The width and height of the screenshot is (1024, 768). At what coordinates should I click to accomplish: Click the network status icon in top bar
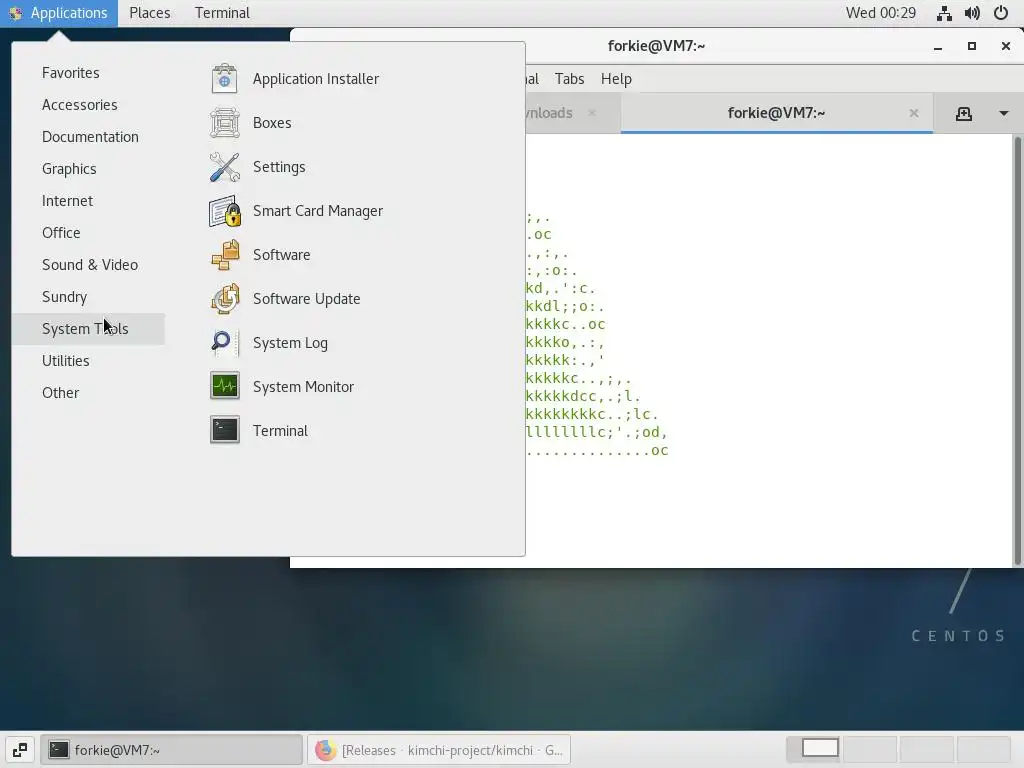944,13
